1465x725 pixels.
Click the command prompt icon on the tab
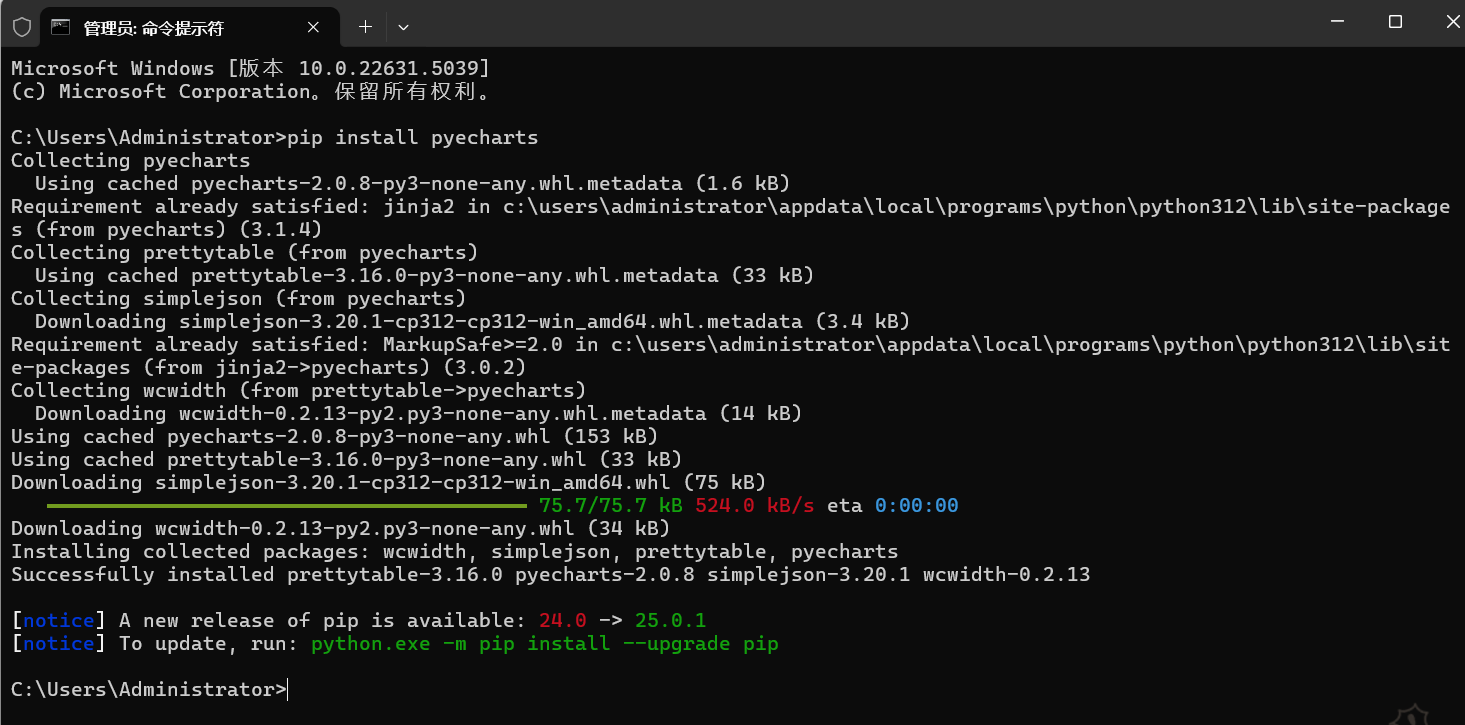coord(61,27)
